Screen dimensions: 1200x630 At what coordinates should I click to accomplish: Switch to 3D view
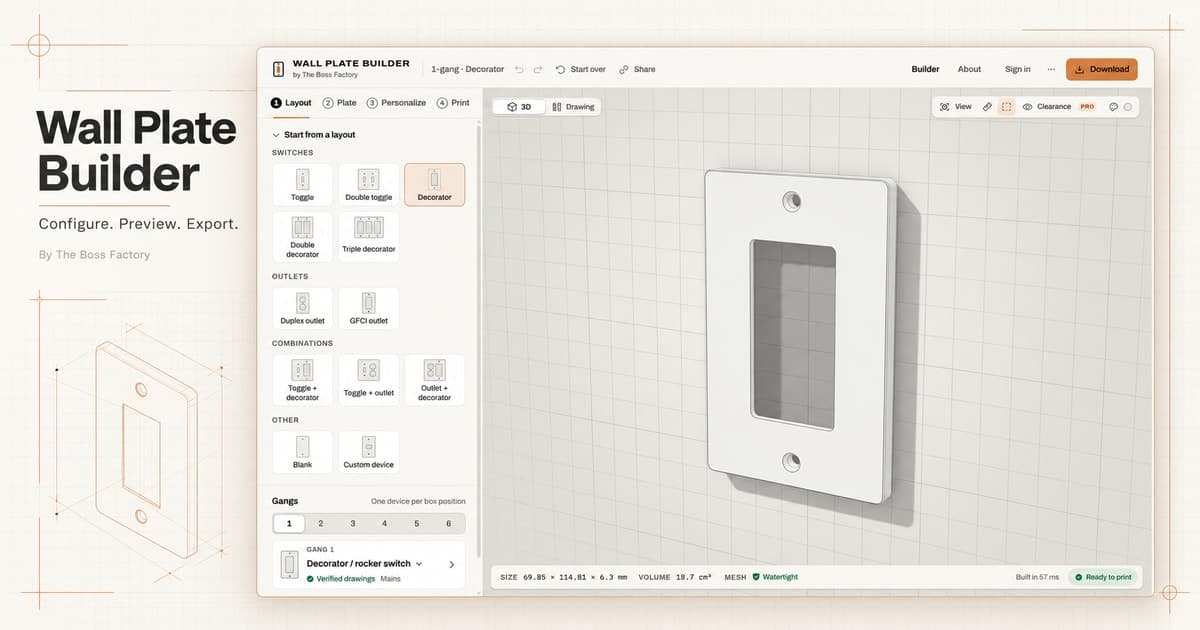tap(518, 106)
